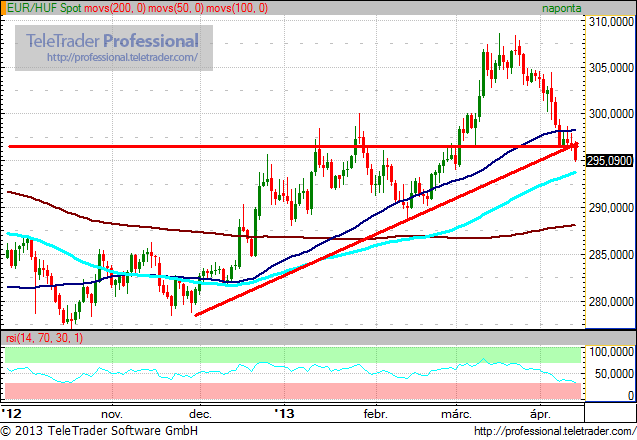Click the naponta timeframe label

(561, 8)
